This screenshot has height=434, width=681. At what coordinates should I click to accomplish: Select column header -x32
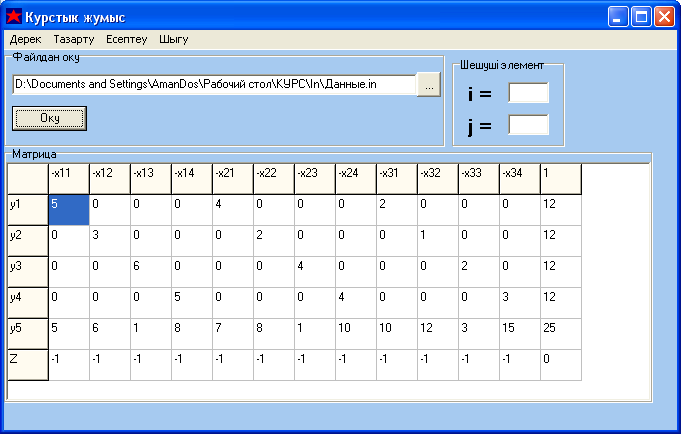pos(438,179)
